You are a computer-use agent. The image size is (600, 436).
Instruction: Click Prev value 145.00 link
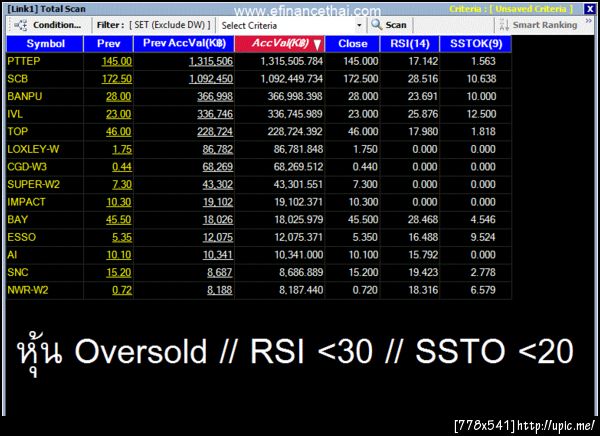click(x=117, y=61)
